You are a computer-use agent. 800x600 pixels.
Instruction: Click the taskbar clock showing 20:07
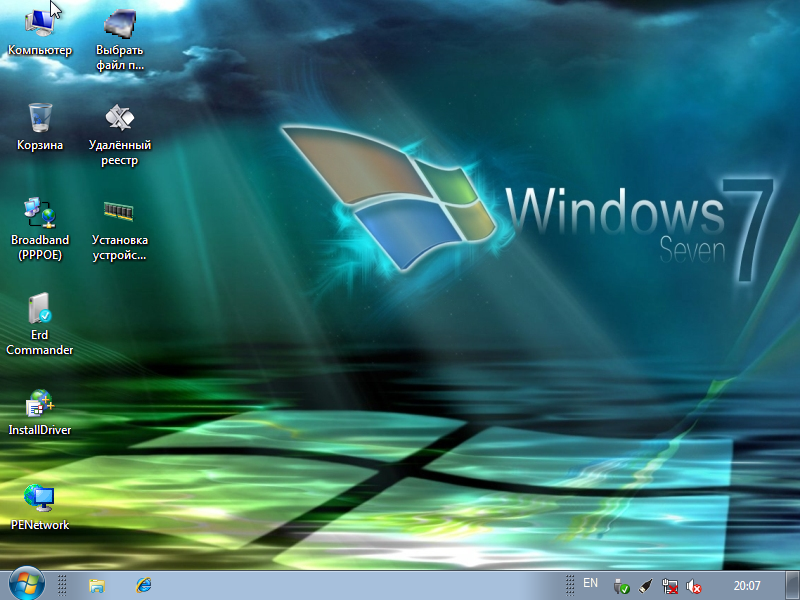point(747,586)
